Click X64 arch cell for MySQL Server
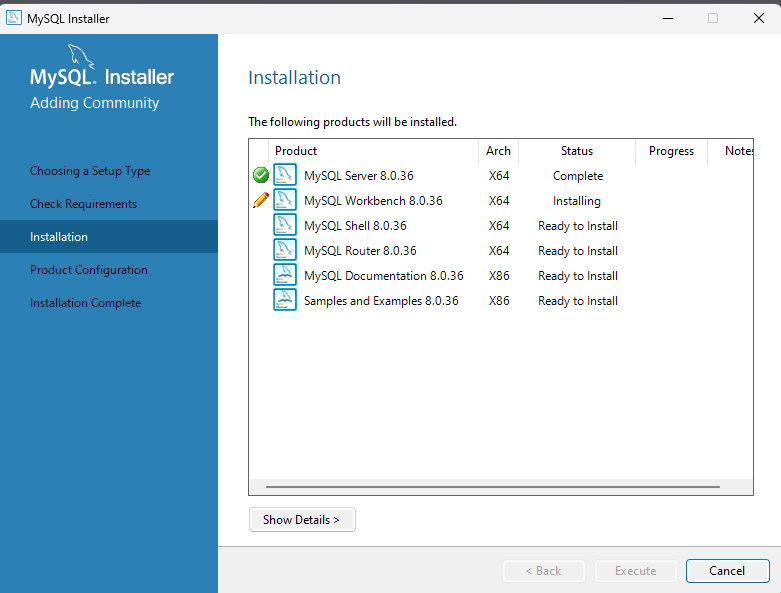This screenshot has height=593, width=781. click(499, 176)
